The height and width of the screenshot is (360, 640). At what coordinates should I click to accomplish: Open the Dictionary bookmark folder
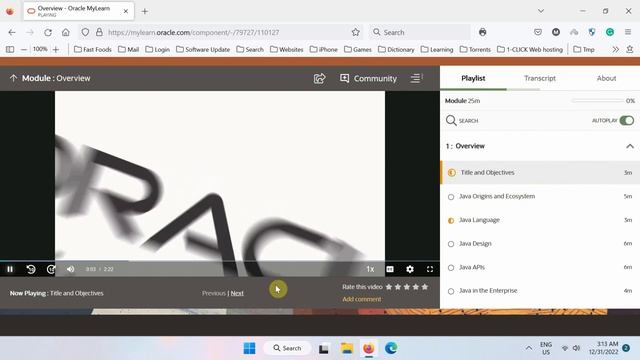[x=396, y=49]
